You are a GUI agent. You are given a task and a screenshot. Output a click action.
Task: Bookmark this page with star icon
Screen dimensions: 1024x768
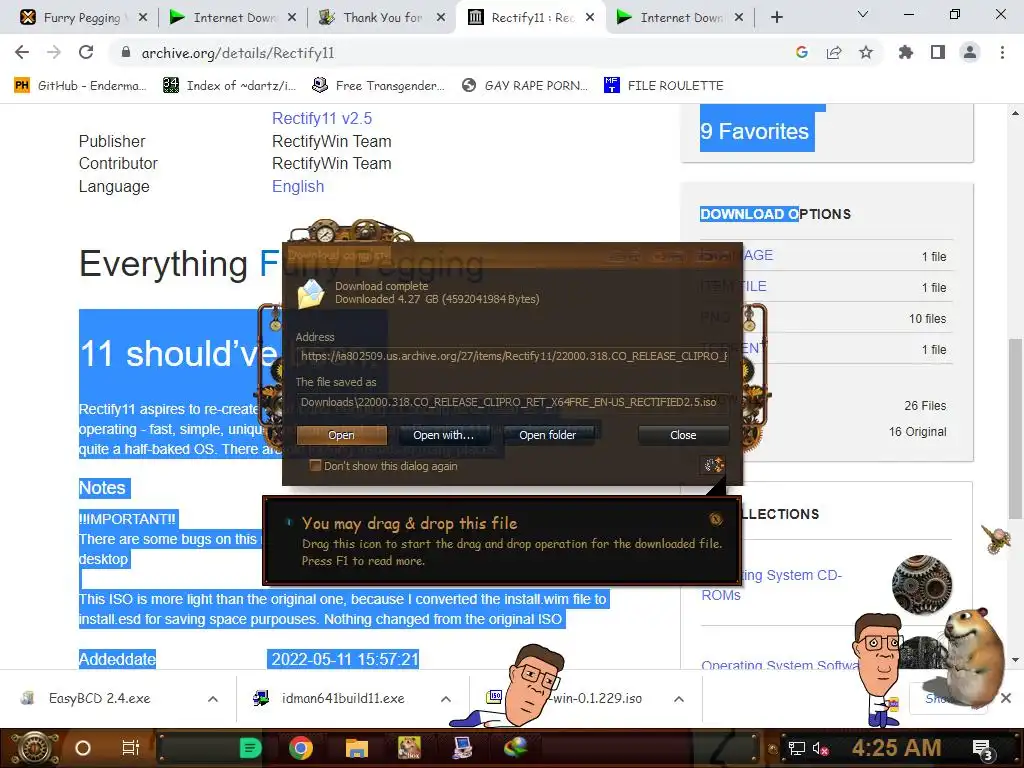866,52
